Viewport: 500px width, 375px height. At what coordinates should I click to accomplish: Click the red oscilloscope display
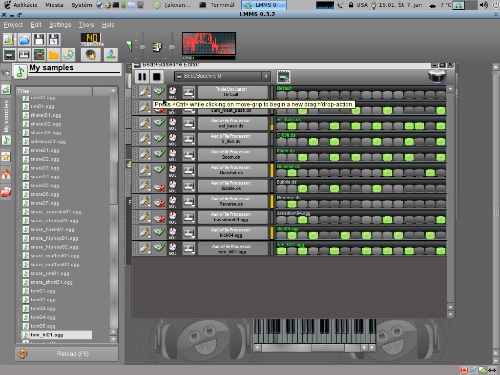209,43
